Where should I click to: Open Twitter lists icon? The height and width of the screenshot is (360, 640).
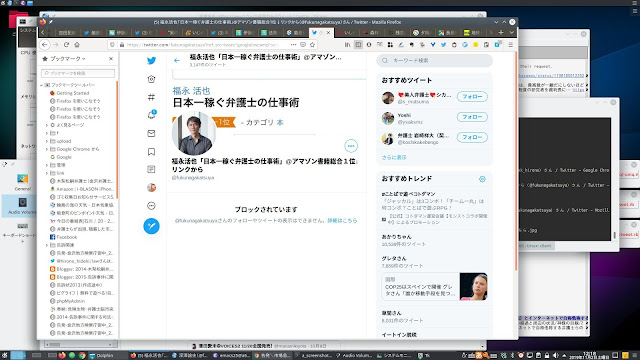151,169
